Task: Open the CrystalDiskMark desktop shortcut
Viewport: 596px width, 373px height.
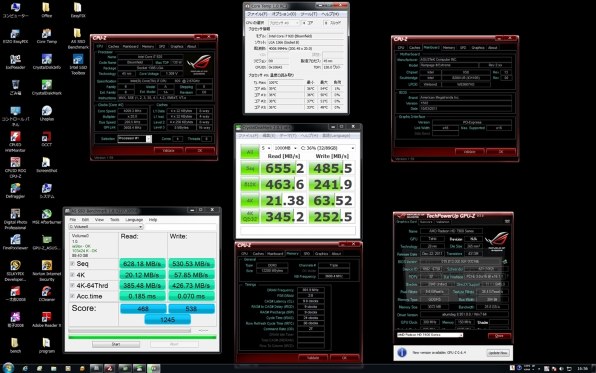Action: point(47,87)
